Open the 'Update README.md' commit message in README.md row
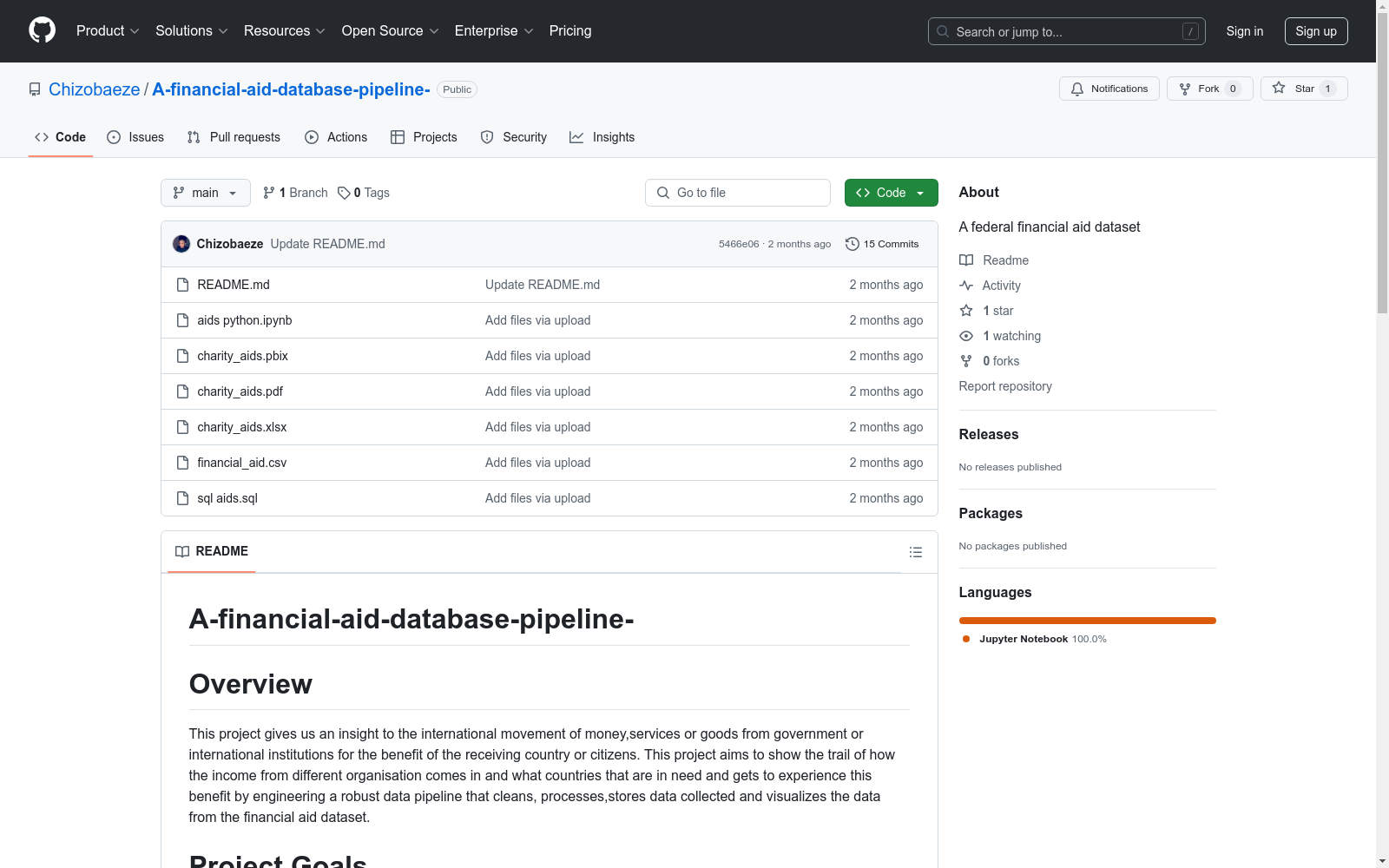1389x868 pixels. pos(543,285)
